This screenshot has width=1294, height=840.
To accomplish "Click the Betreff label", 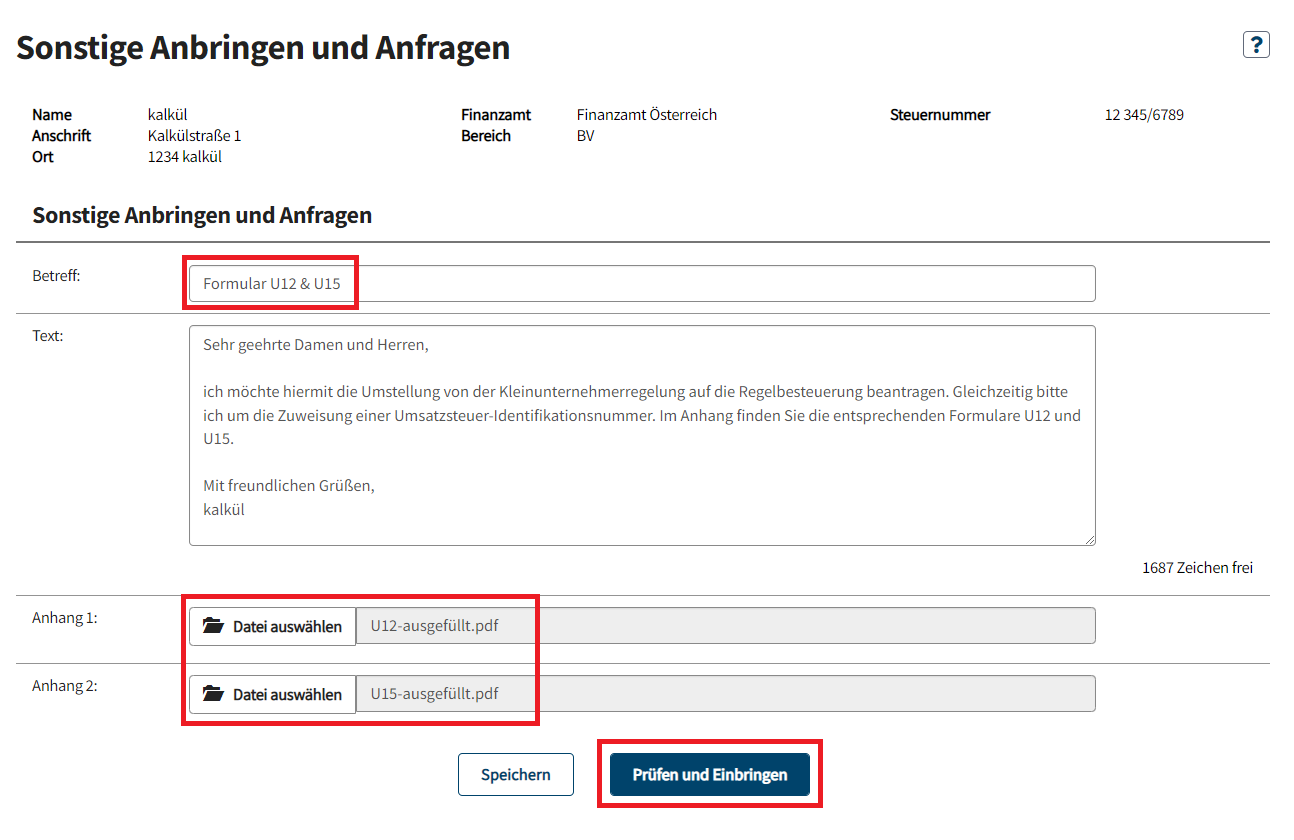I will pos(56,275).
